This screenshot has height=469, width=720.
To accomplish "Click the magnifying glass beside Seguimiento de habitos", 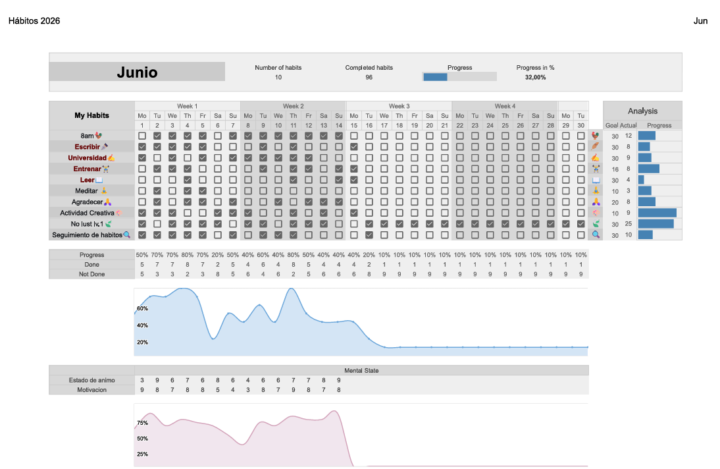I will click(127, 235).
